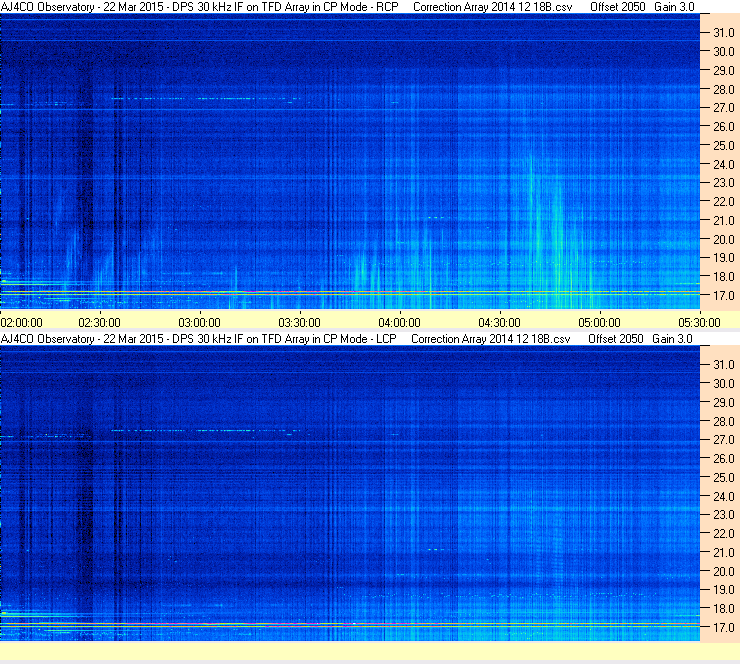Image resolution: width=740 pixels, height=664 pixels.
Task: Click the 21.0 frequency label on RCP plot
Action: coord(723,221)
